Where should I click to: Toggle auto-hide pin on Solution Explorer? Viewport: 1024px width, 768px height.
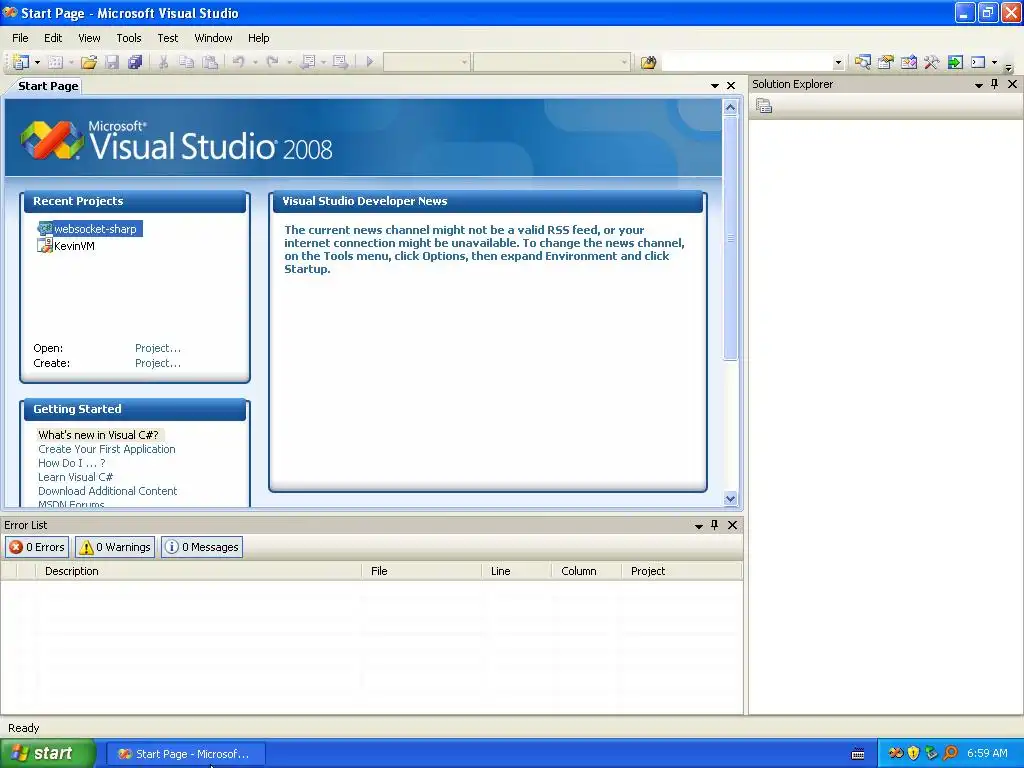tap(995, 84)
